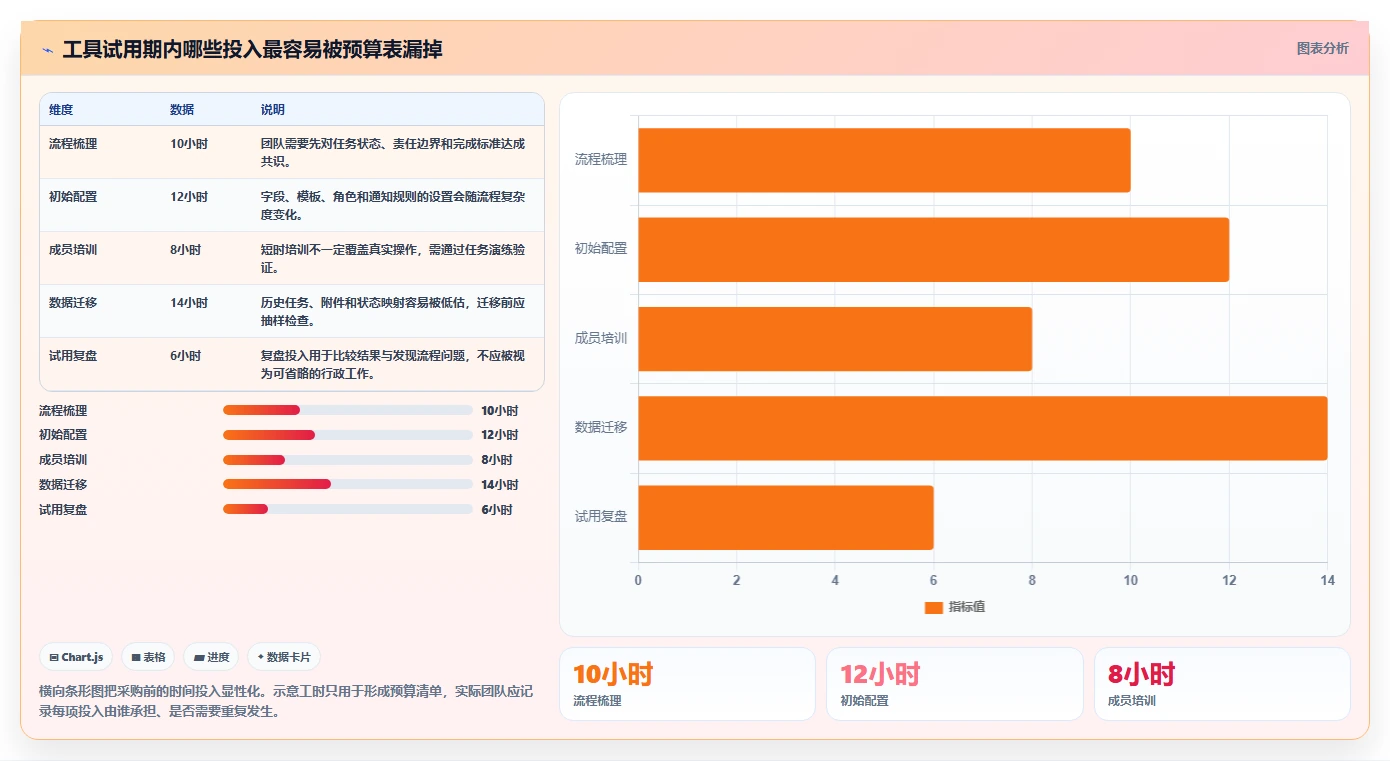Click the footer note starting 横向条形图
Screen dimensions: 1390x761
point(284,701)
